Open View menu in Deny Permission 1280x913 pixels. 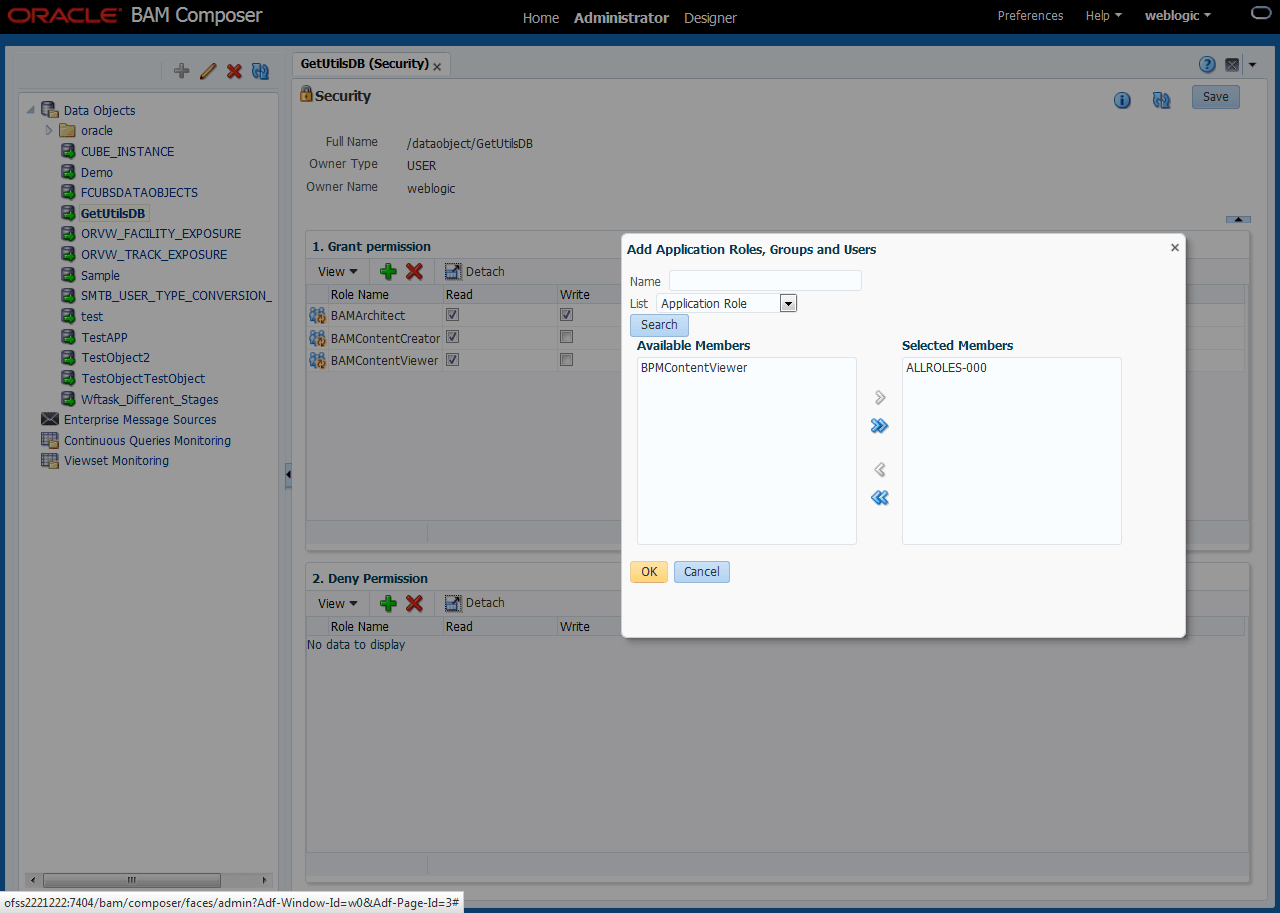pyautogui.click(x=337, y=603)
